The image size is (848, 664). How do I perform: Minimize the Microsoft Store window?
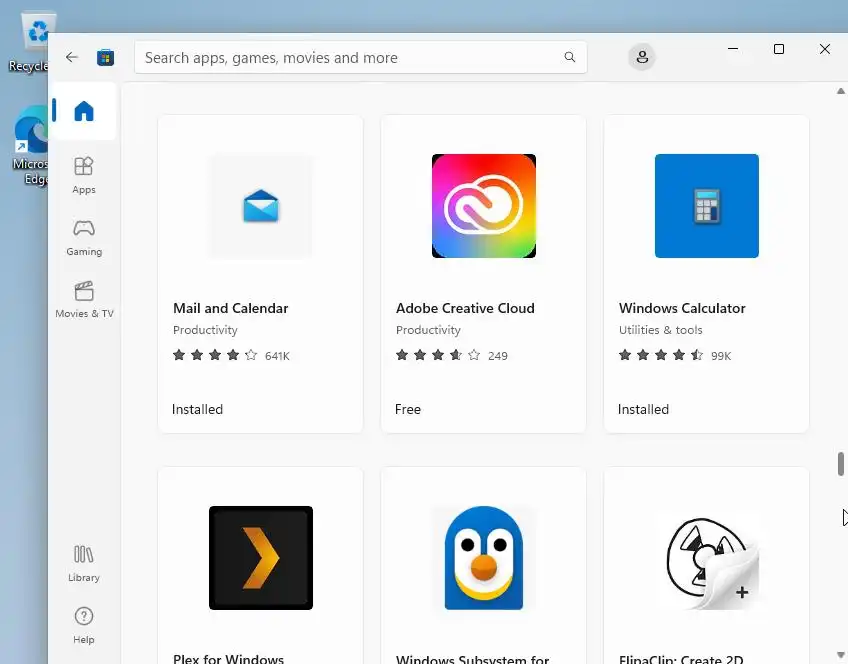coord(733,49)
